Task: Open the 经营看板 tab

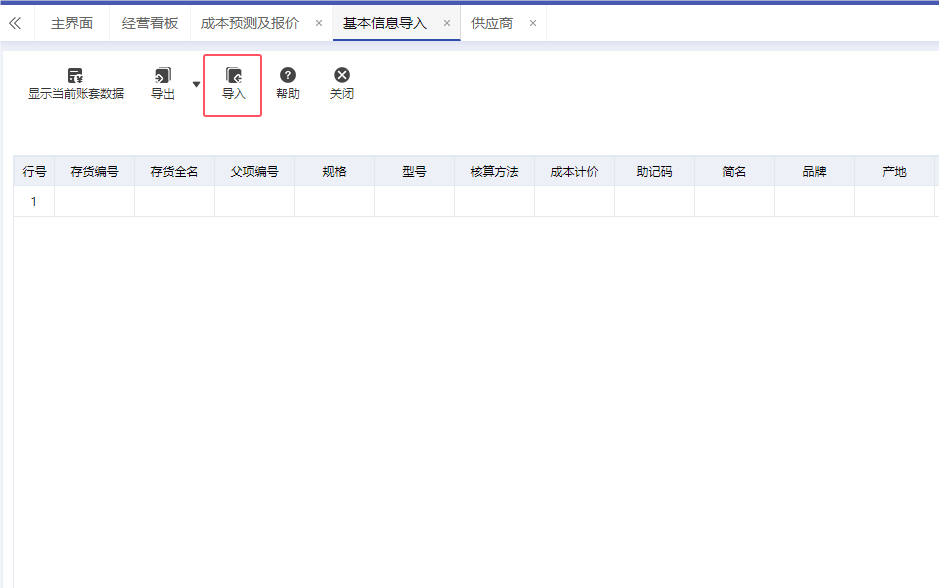Action: click(149, 23)
